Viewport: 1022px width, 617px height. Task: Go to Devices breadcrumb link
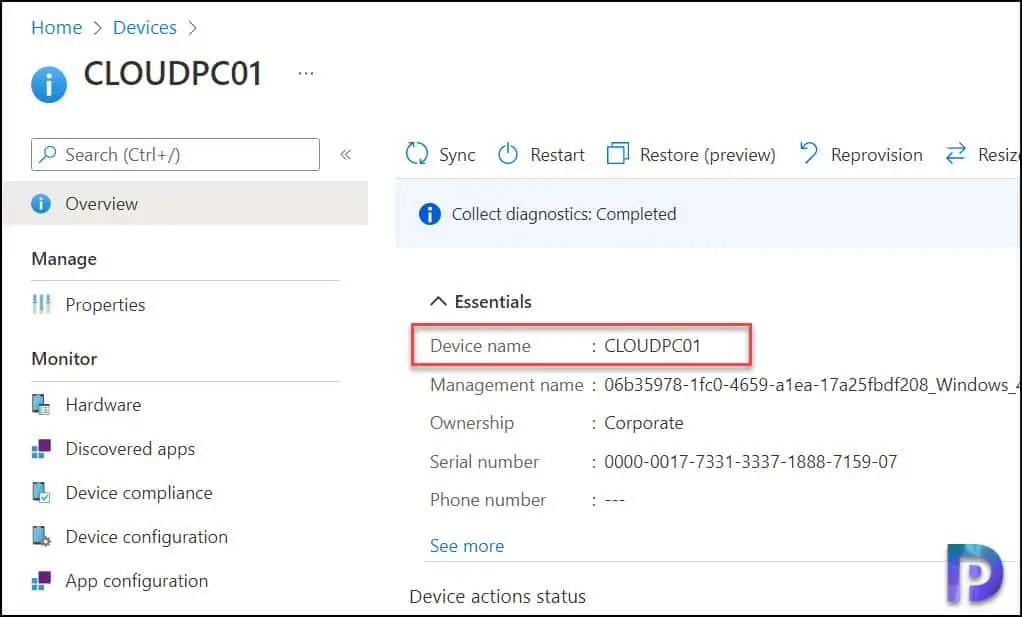click(x=145, y=27)
